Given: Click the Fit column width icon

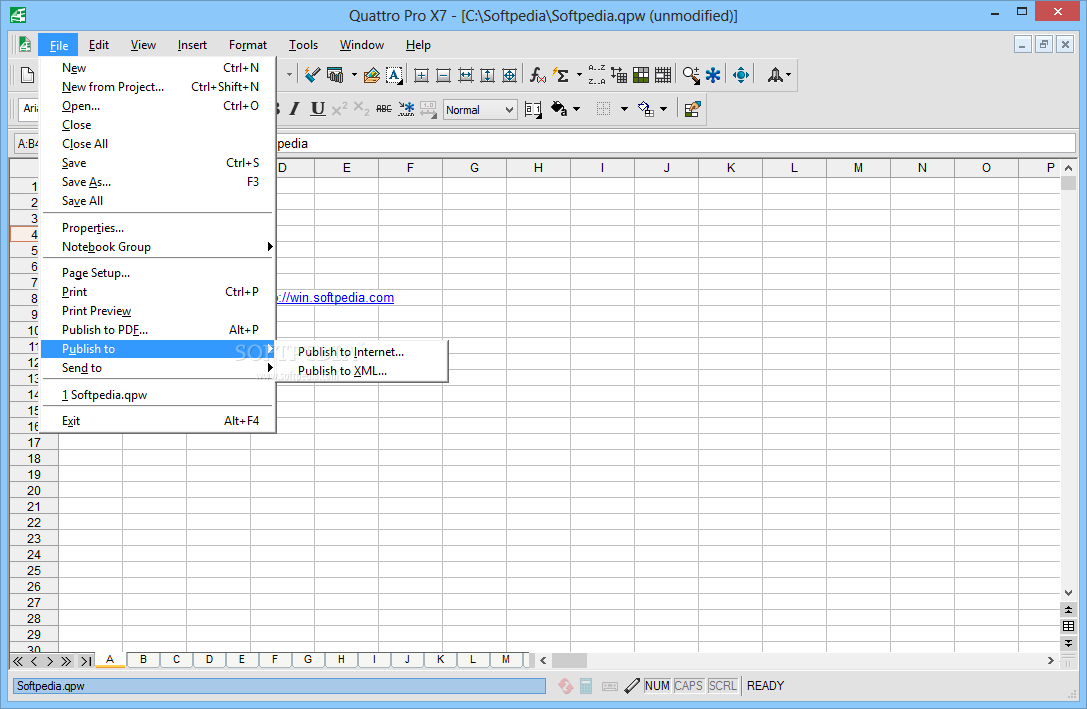Looking at the screenshot, I should [466, 75].
